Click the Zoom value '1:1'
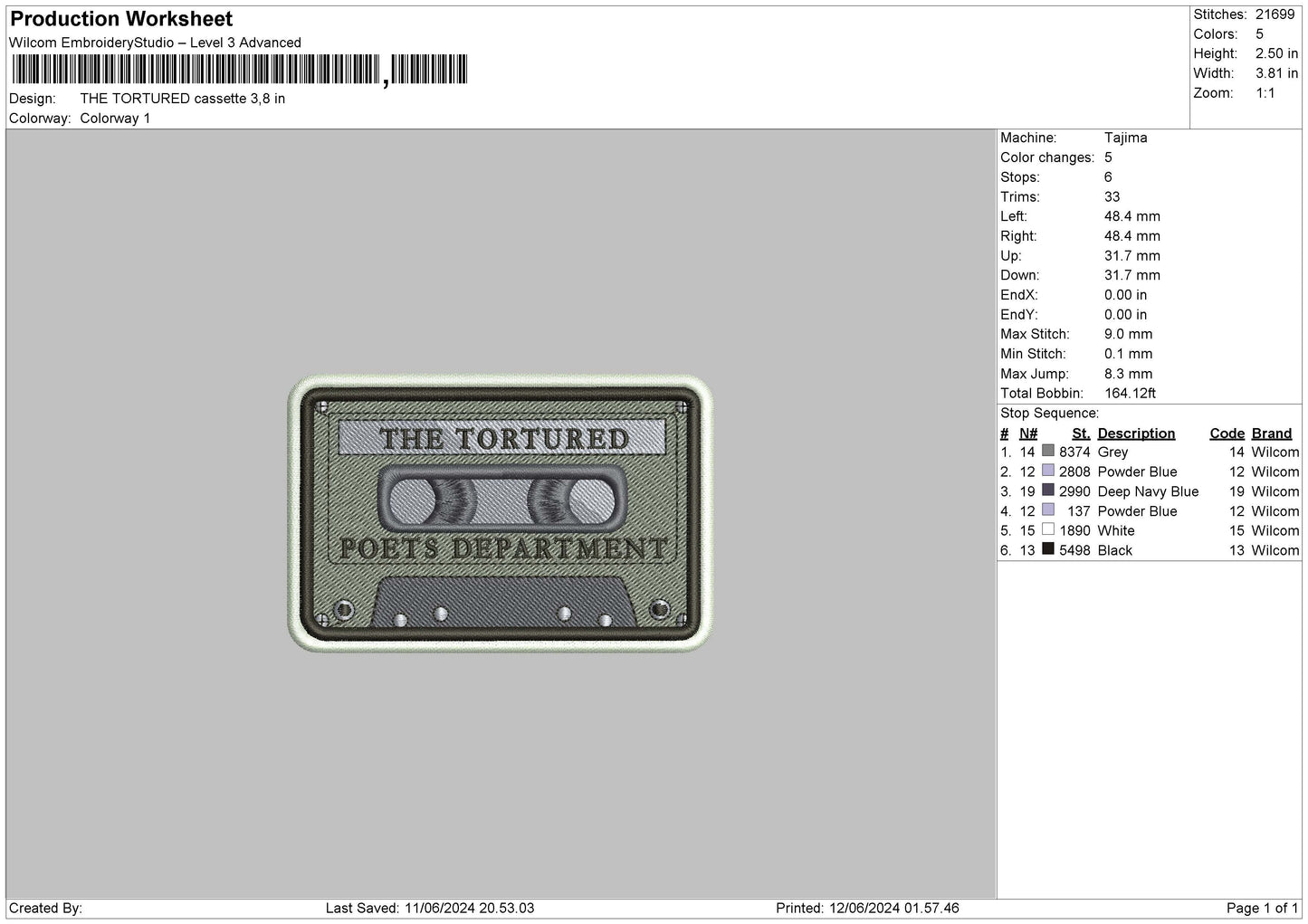Screen dimensions: 1308x924 point(1265,93)
